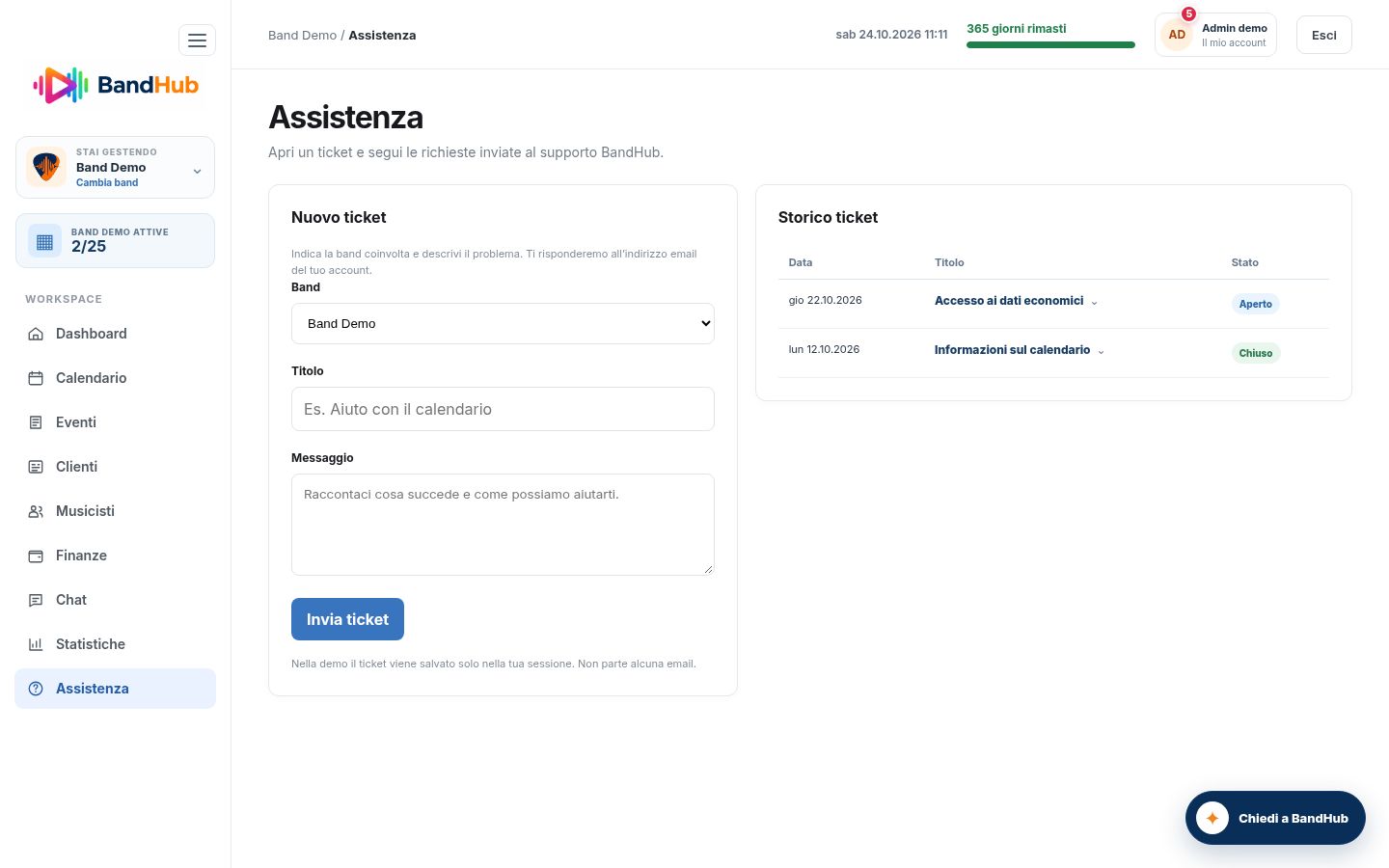The height and width of the screenshot is (868, 1389).
Task: Expand the Informazioni sul calendario ticket
Action: point(1020,350)
